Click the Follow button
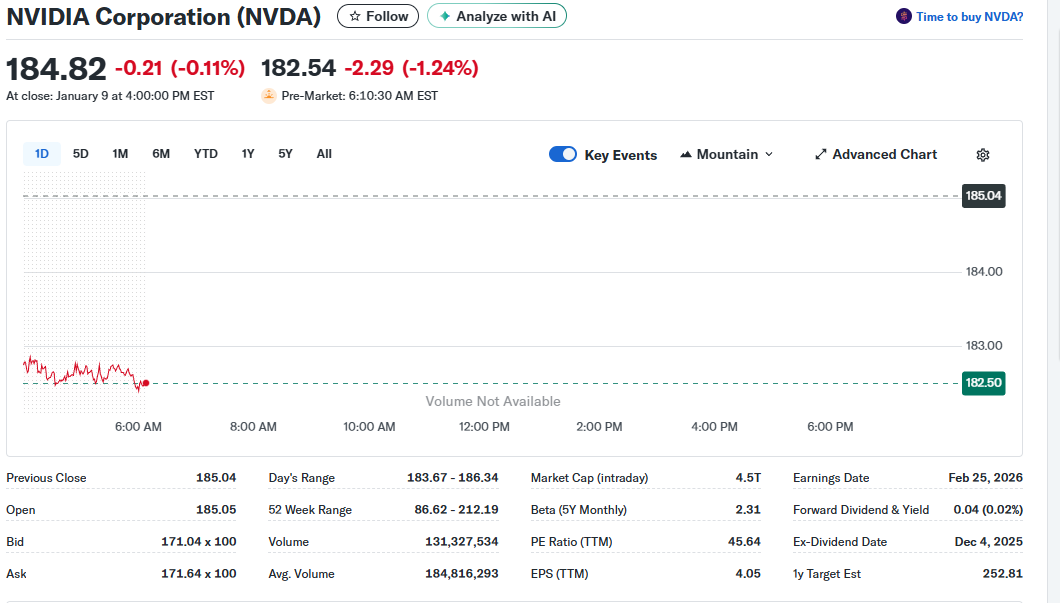1060x603 pixels. coord(377,16)
